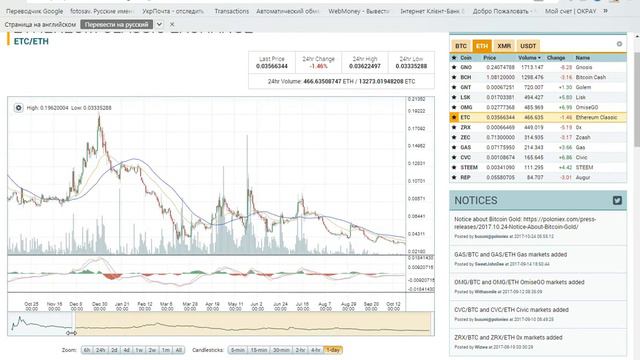Sort markets by Price column
The height and width of the screenshot is (360, 640).
(490, 58)
